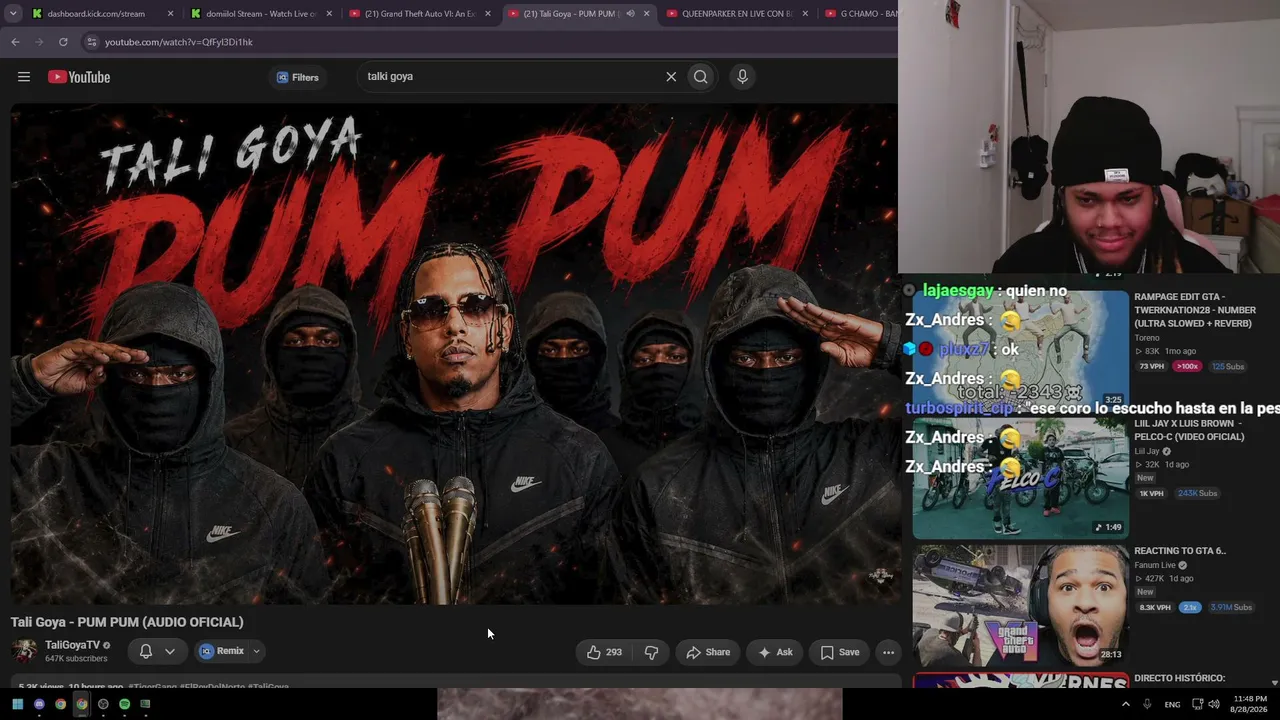Open the browser tab search dropdown
This screenshot has width=1280, height=720.
tap(13, 14)
